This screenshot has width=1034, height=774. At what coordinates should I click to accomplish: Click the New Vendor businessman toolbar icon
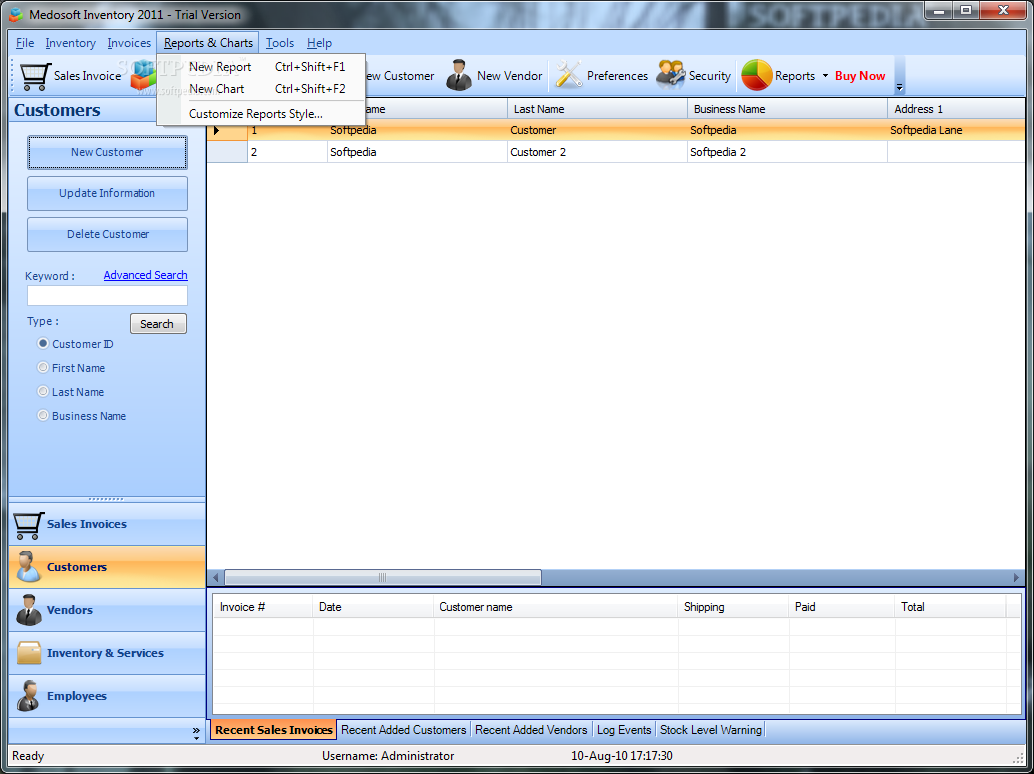pos(458,76)
